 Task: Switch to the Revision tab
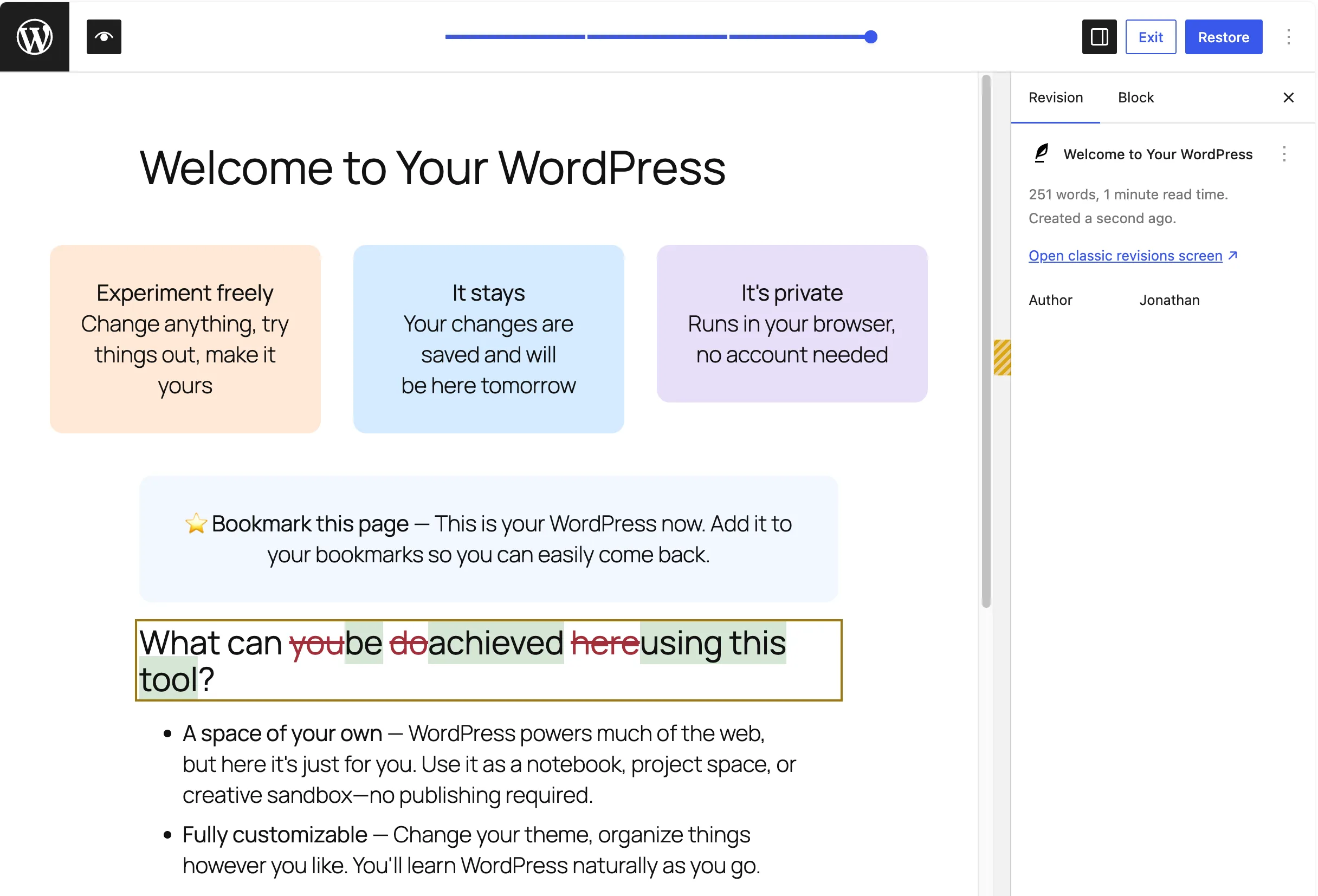point(1055,98)
